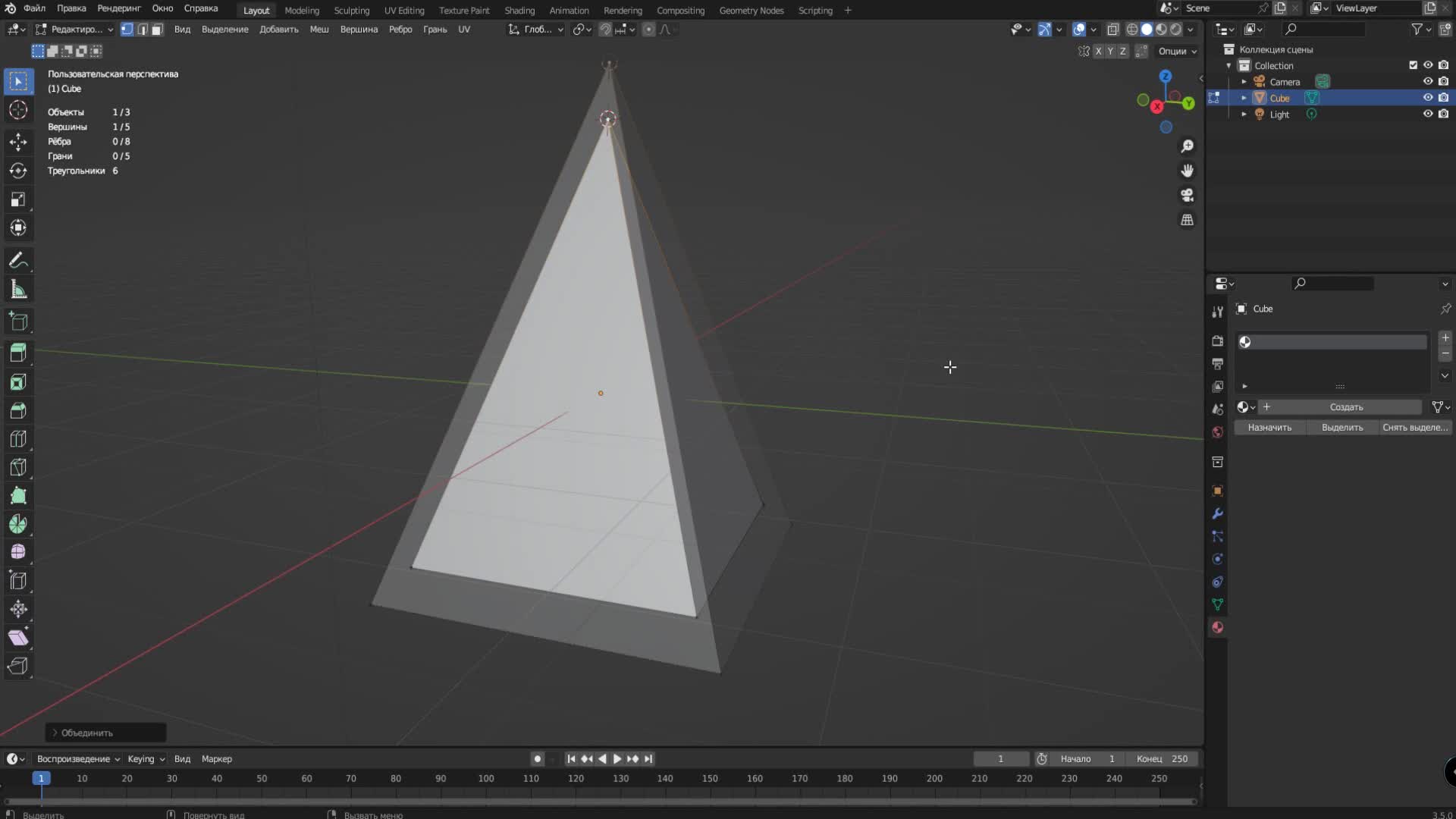Screen dimensions: 1456x819
Task: Open the File menu
Action: (x=34, y=8)
